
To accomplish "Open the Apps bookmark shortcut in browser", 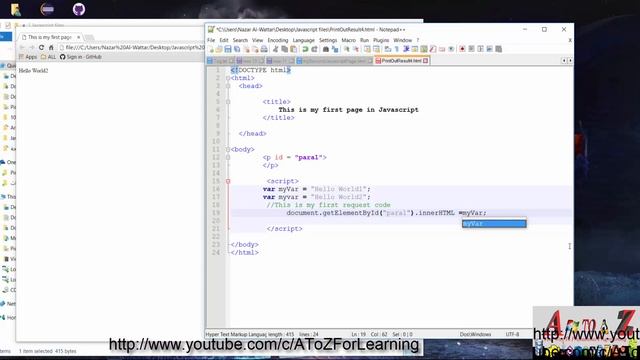I will point(28,57).
